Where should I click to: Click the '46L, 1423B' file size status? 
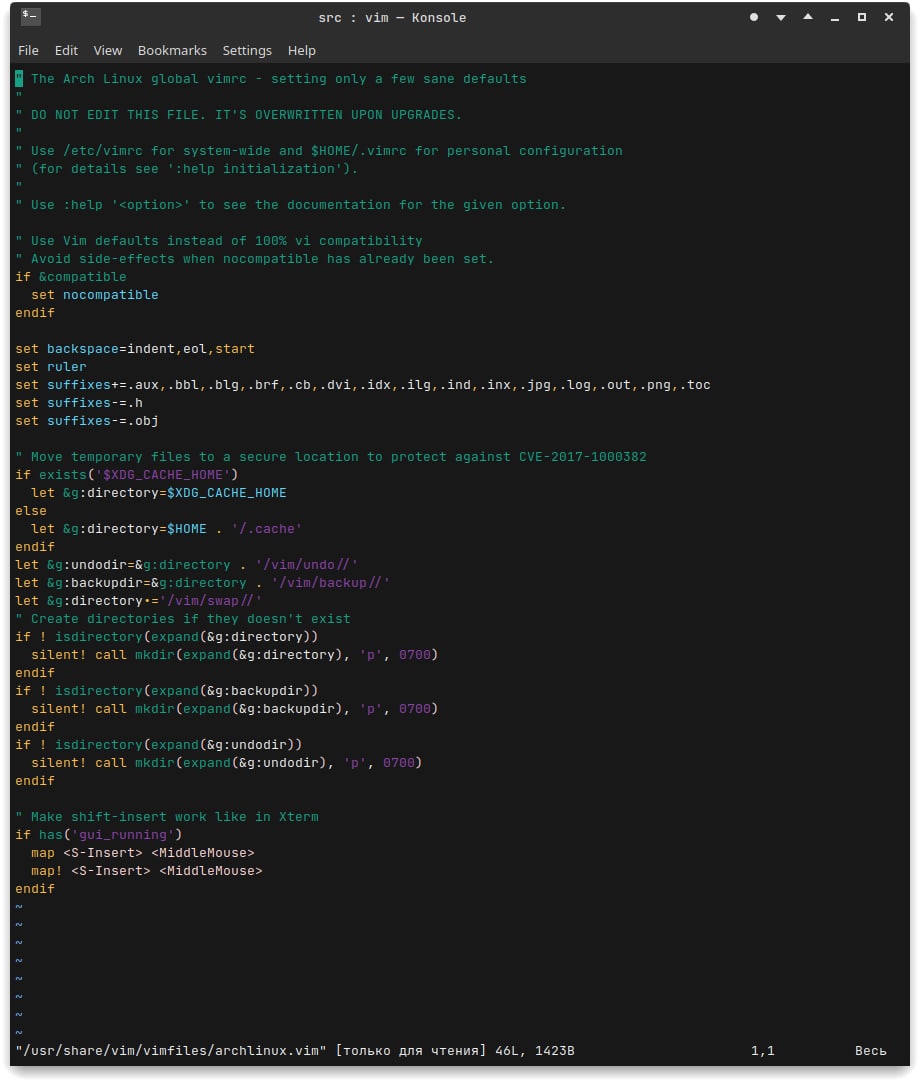pyautogui.click(x=535, y=1051)
